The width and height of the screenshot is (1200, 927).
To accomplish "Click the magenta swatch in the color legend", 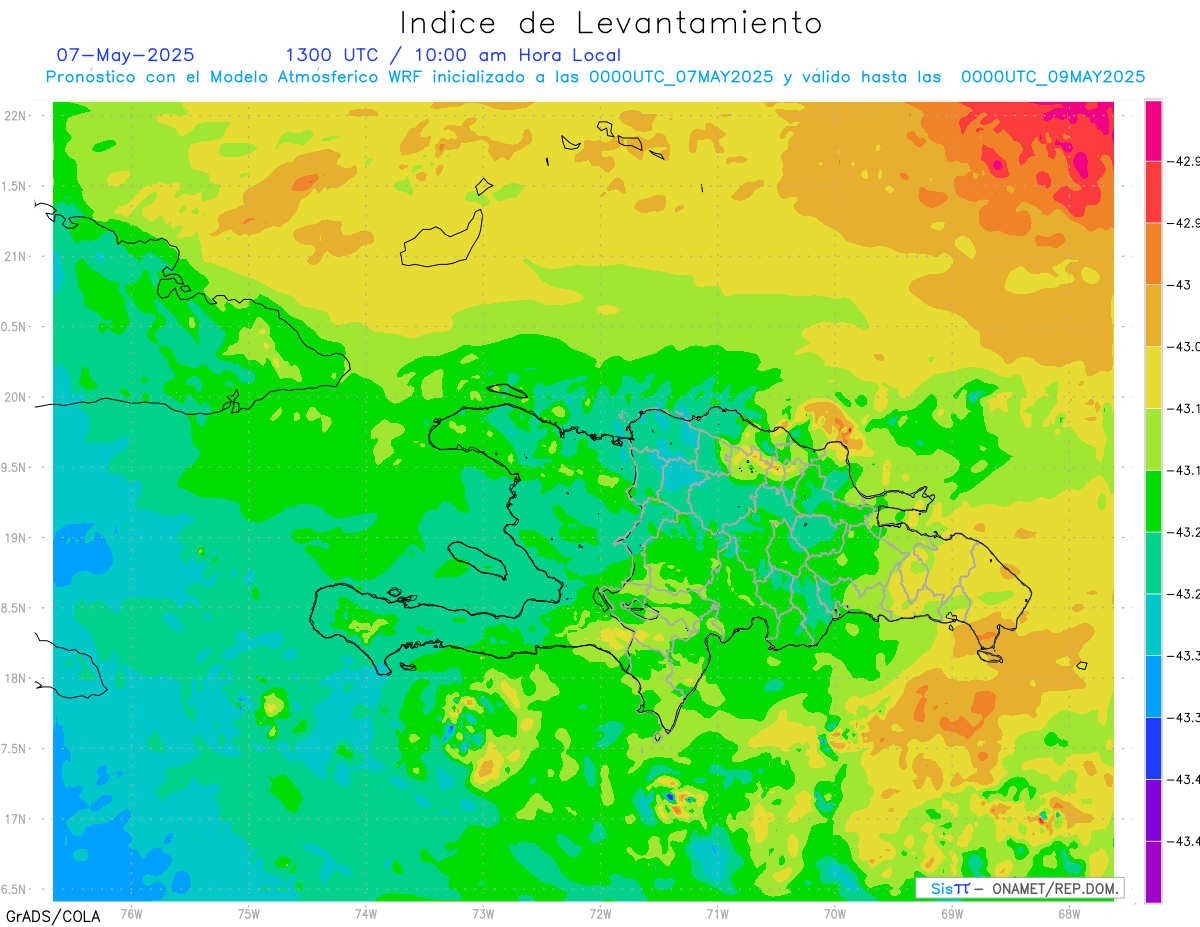I will (x=1153, y=131).
